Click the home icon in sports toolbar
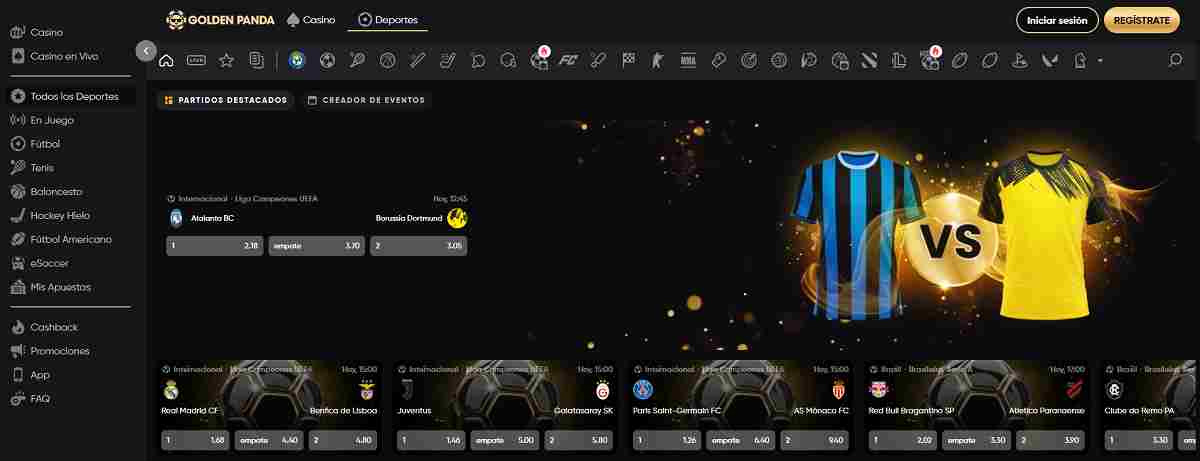The image size is (1200, 461). point(167,60)
